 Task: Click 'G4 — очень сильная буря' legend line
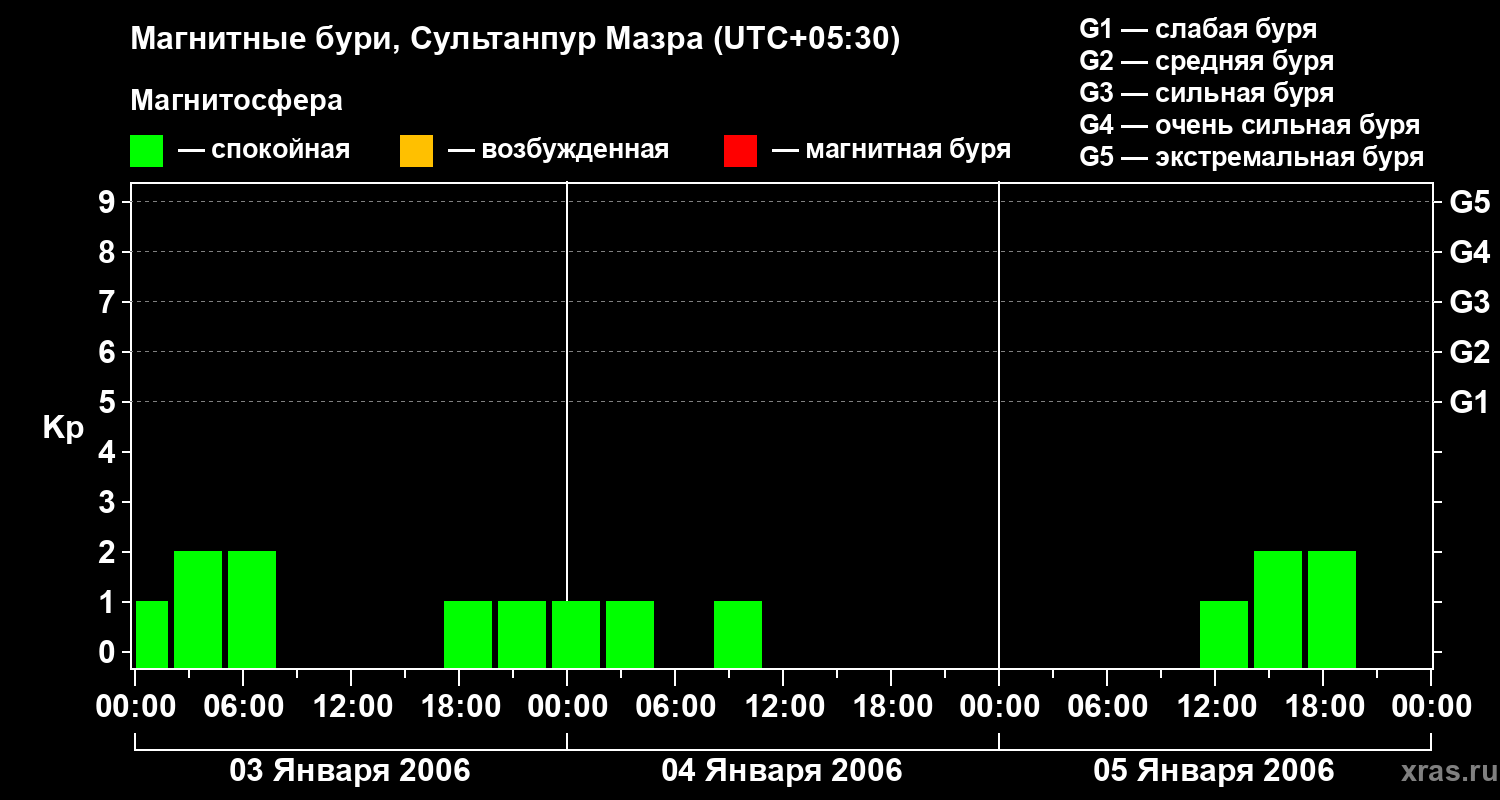tap(1250, 125)
